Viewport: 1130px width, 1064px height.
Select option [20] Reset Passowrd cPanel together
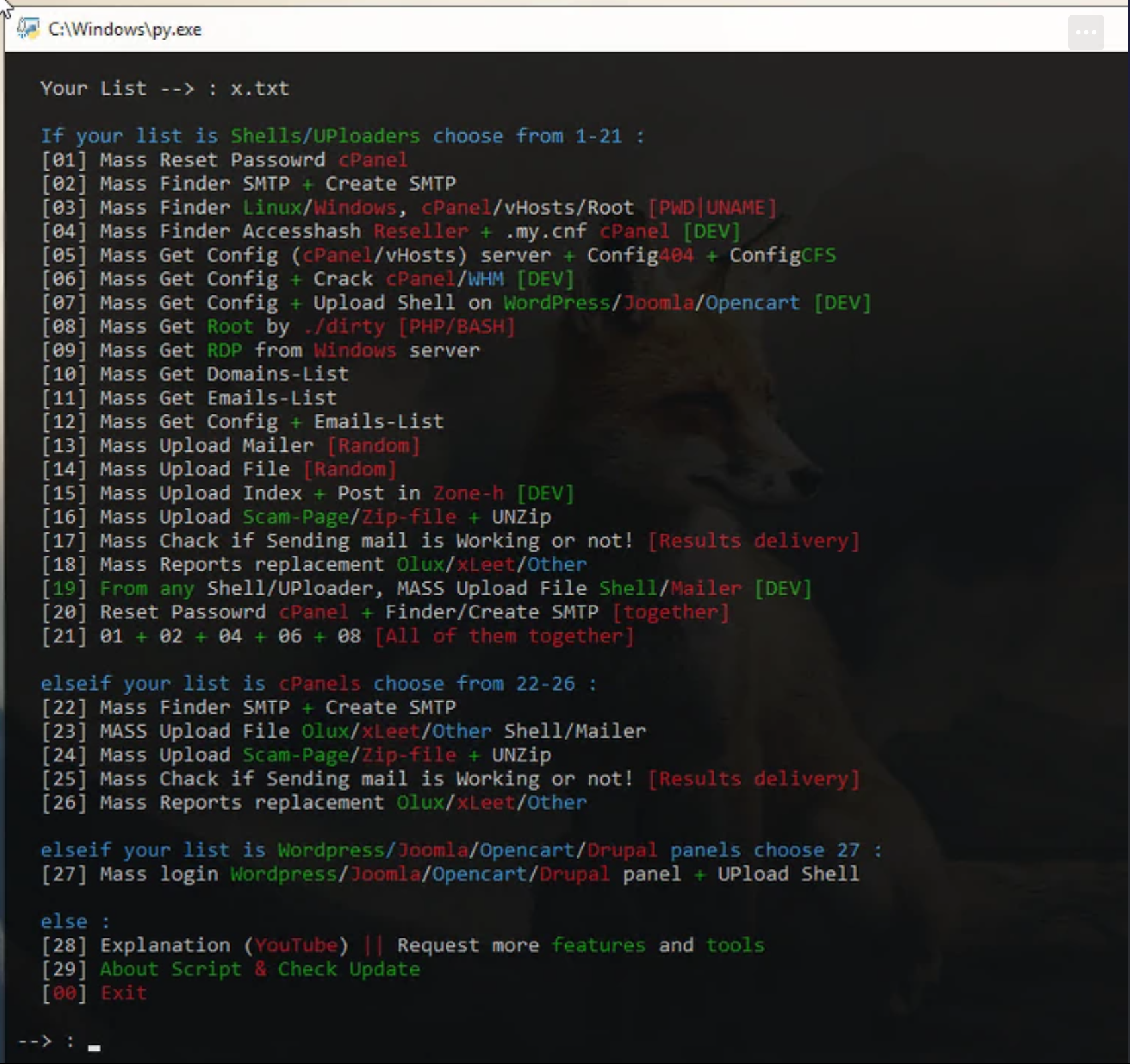click(x=385, y=612)
